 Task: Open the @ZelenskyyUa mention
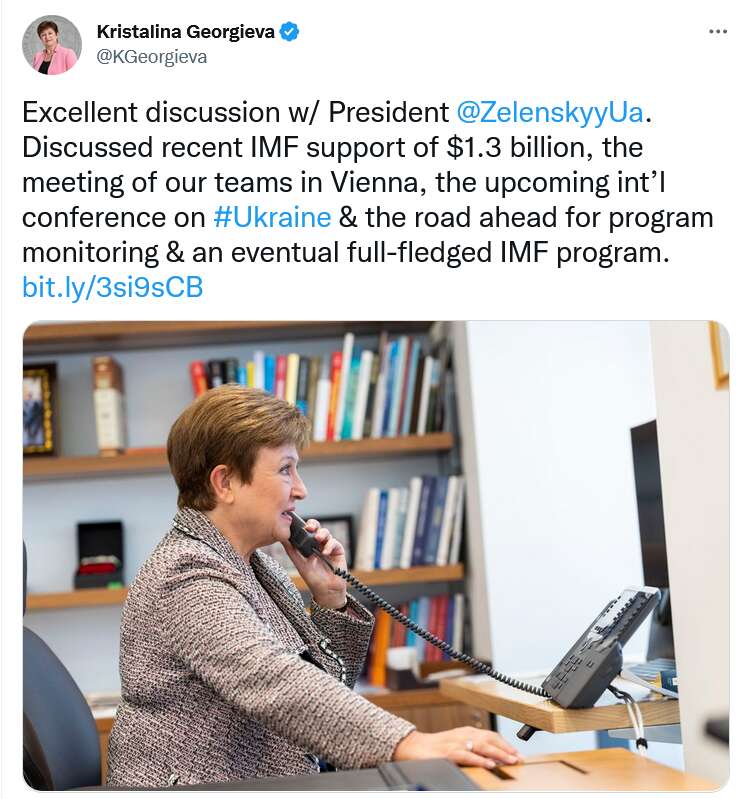tap(549, 113)
